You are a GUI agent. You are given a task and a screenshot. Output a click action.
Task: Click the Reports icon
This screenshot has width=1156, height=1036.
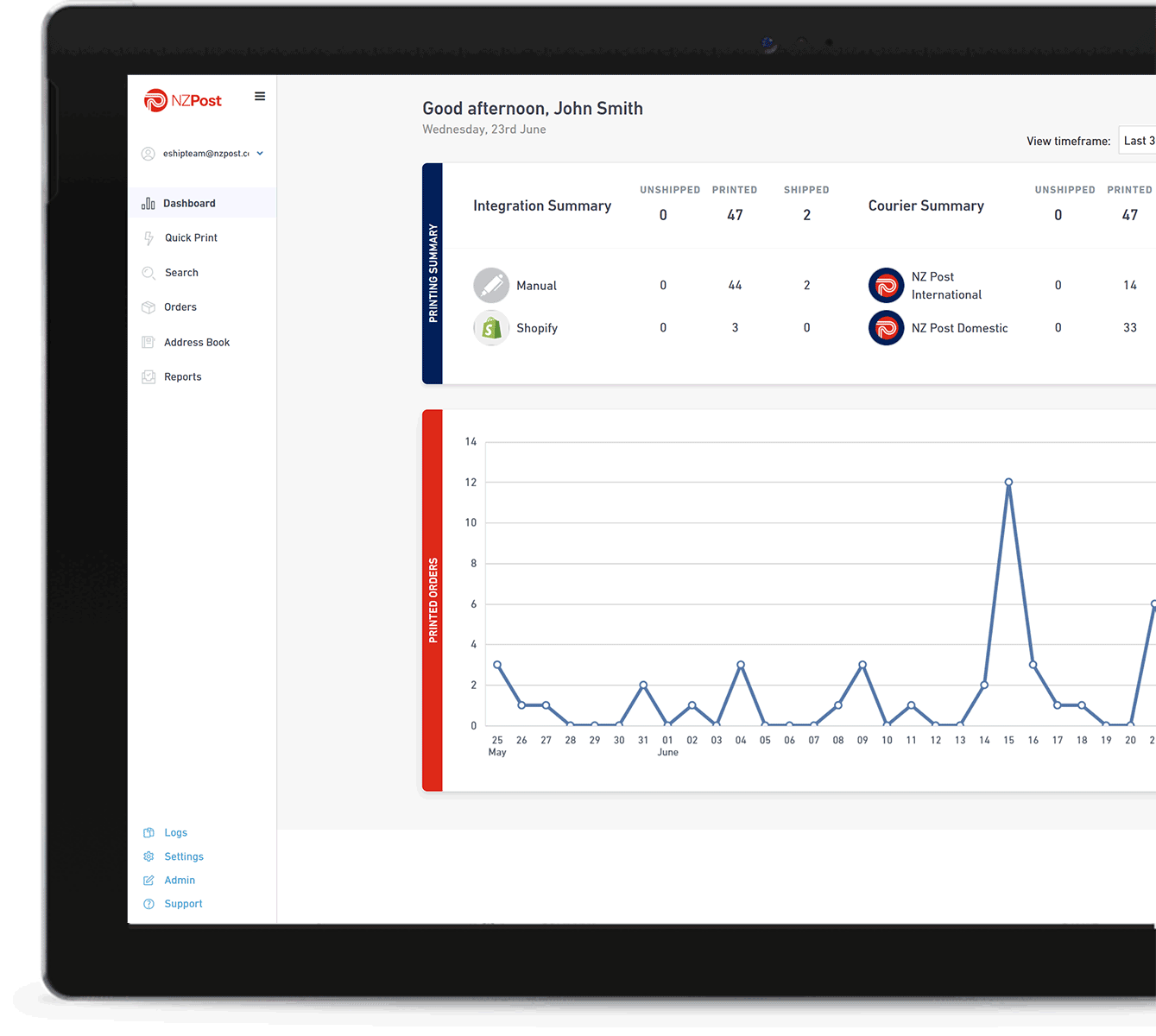pos(148,377)
